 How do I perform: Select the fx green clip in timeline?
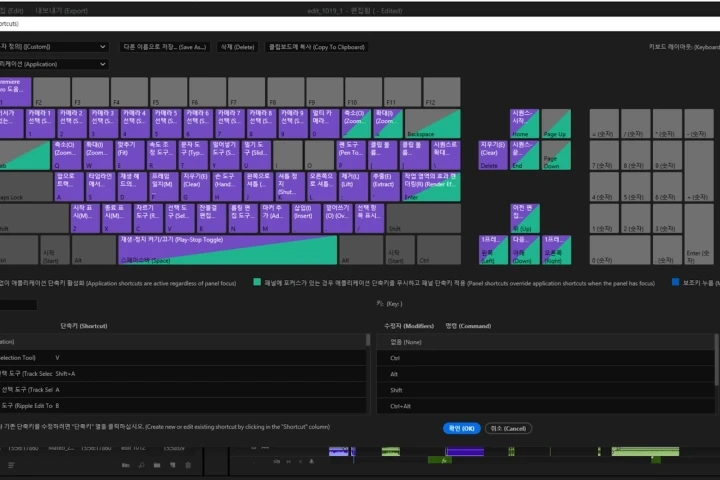pyautogui.click(x=439, y=460)
